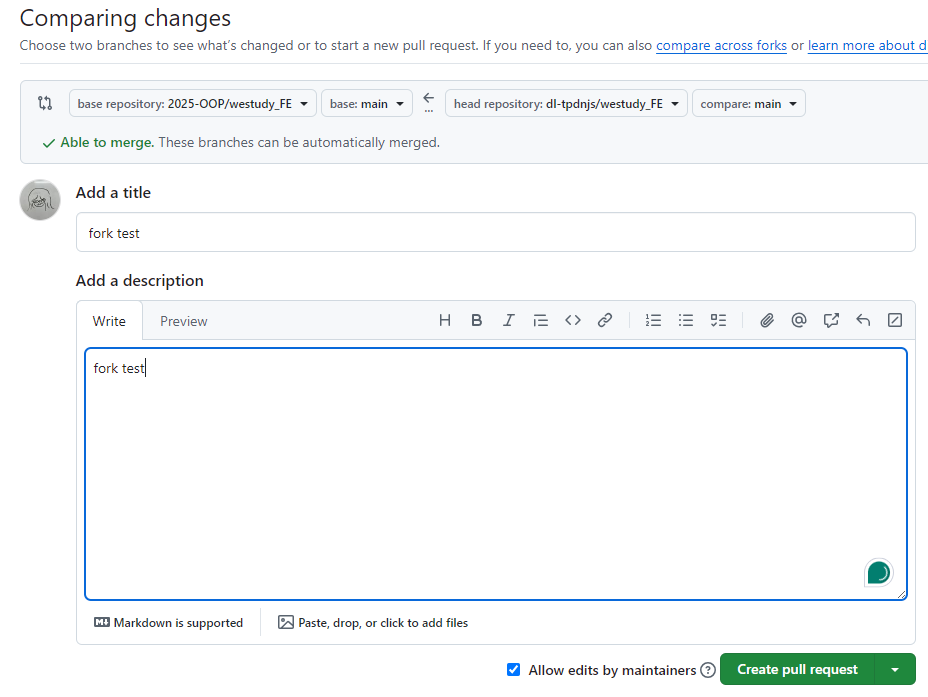Open the compare: main branch dropdown
Viewport: 928px width, 697px height.
coord(748,104)
